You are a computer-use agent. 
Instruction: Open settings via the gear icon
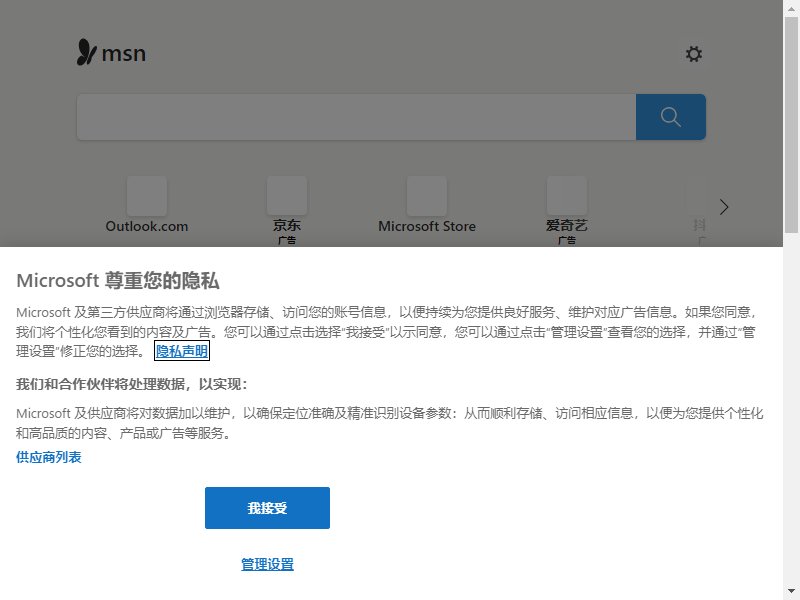point(693,54)
